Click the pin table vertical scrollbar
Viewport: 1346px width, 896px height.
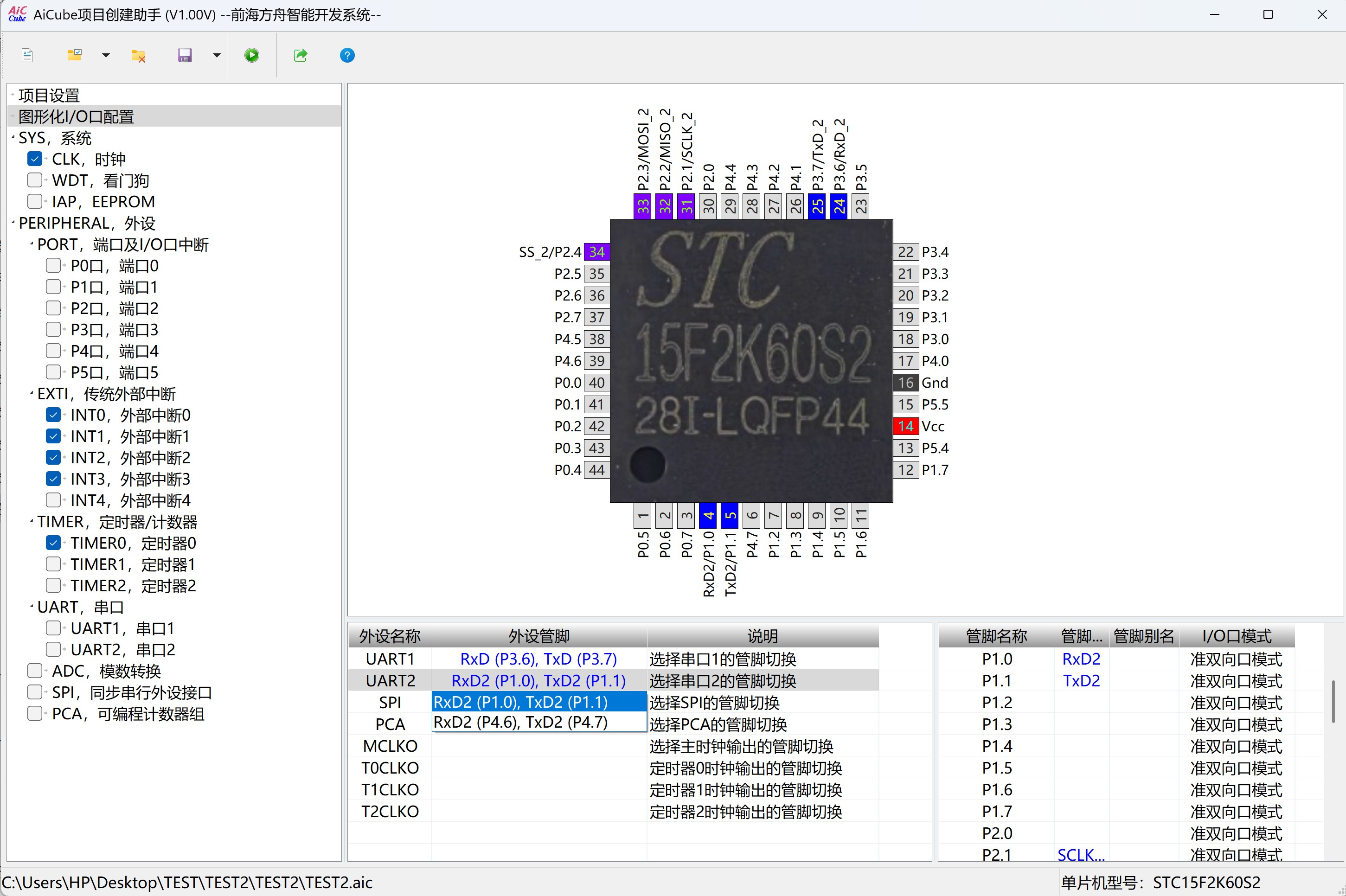1333,701
